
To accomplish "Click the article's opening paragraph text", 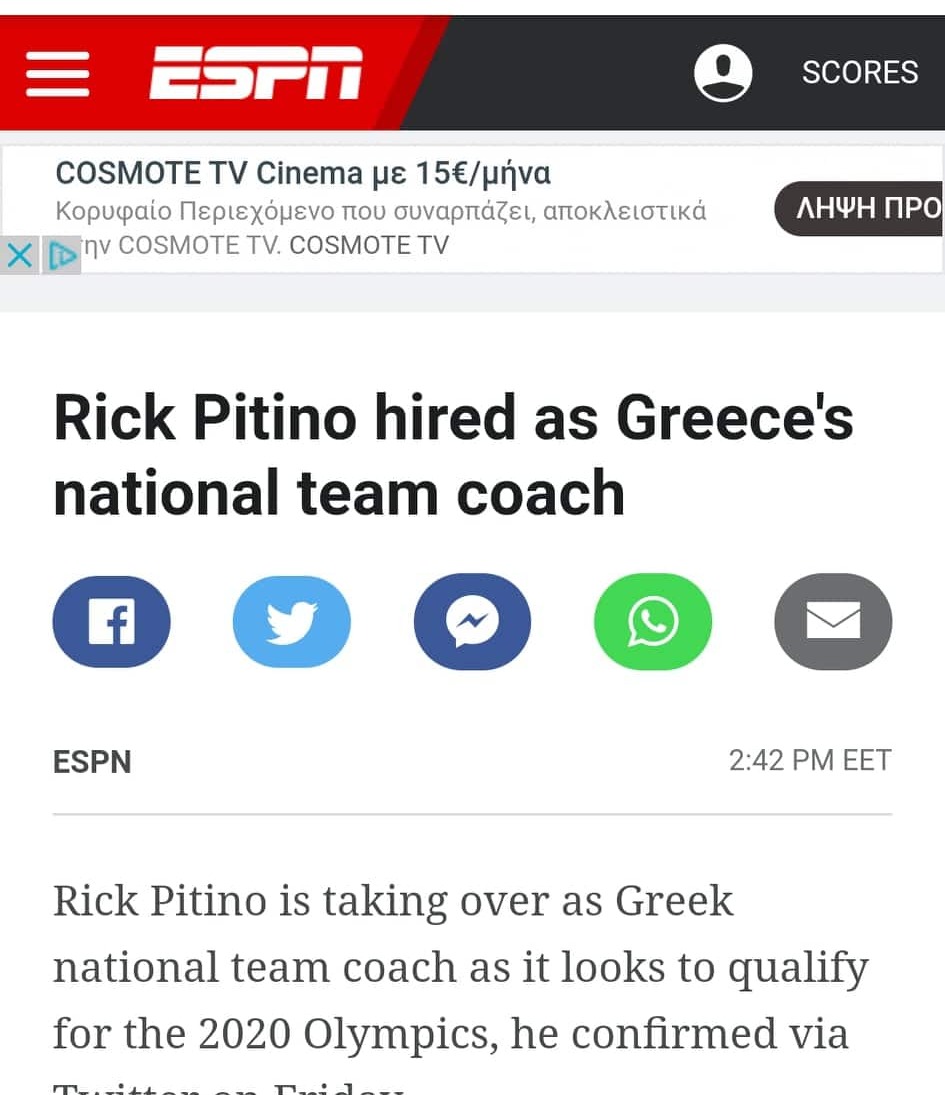I will pyautogui.click(x=460, y=967).
